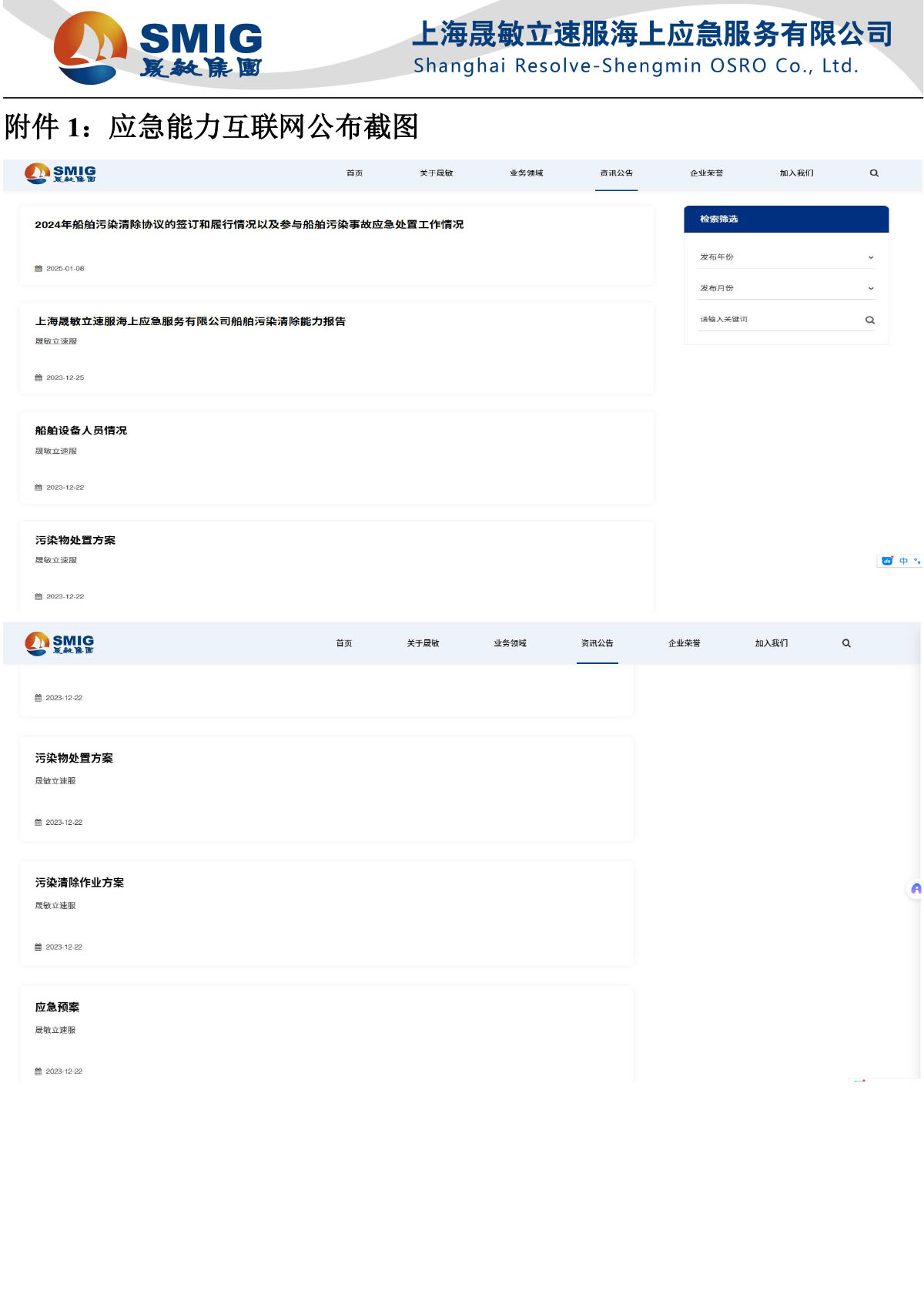924x1308 pixels.
Task: Open 加入我们 in top navigation
Action: point(796,173)
